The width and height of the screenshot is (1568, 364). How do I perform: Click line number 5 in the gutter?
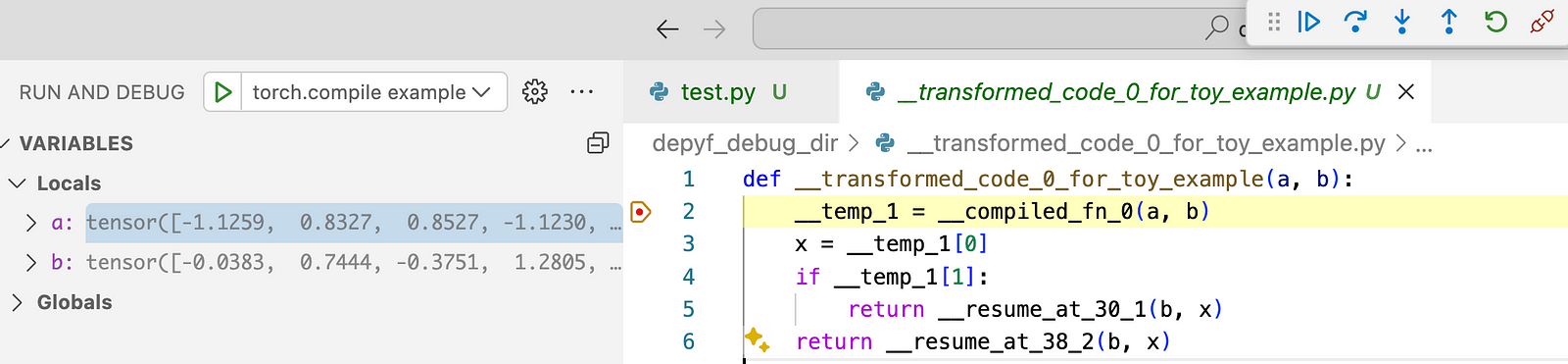click(x=689, y=309)
